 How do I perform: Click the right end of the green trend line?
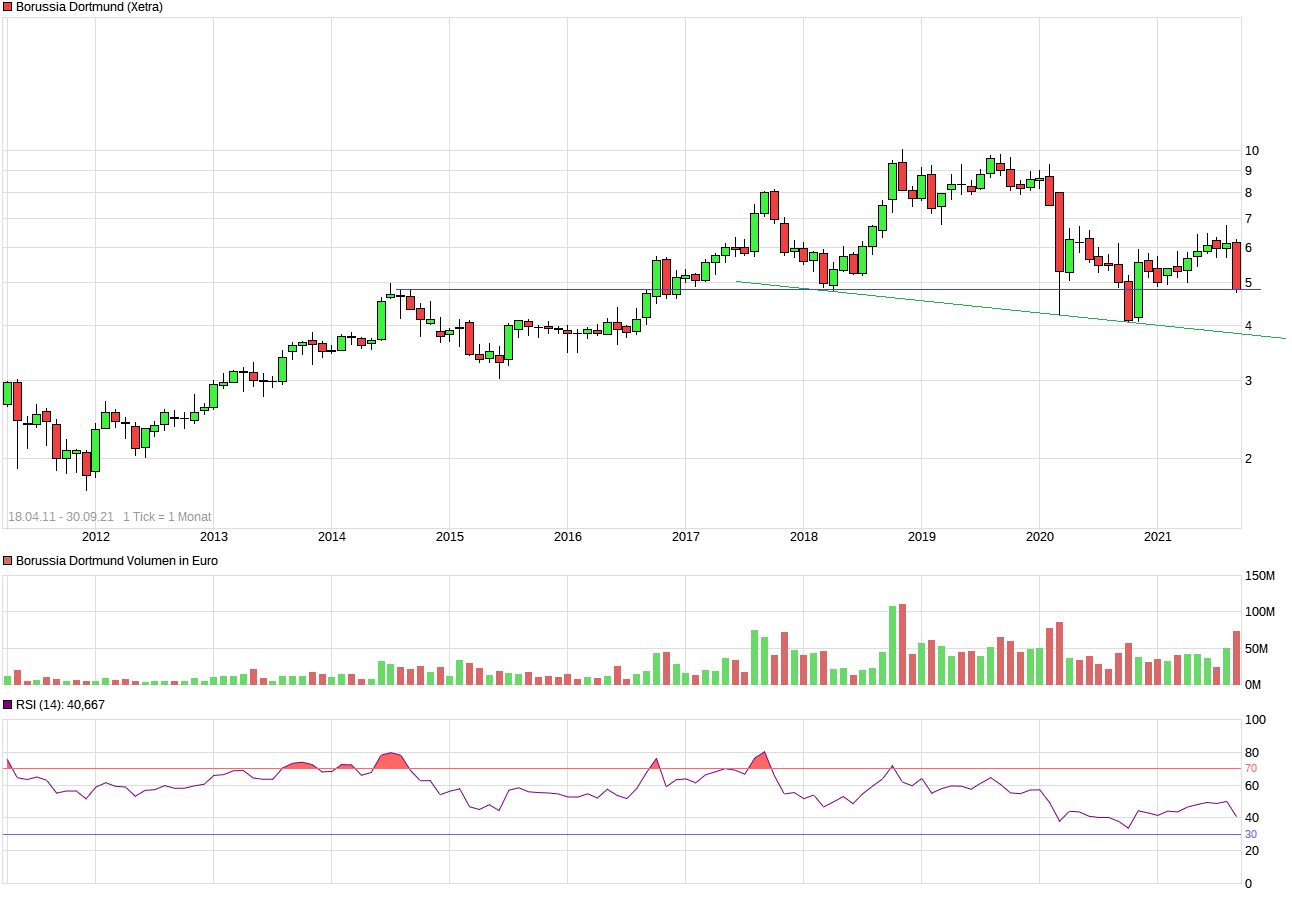click(1283, 338)
